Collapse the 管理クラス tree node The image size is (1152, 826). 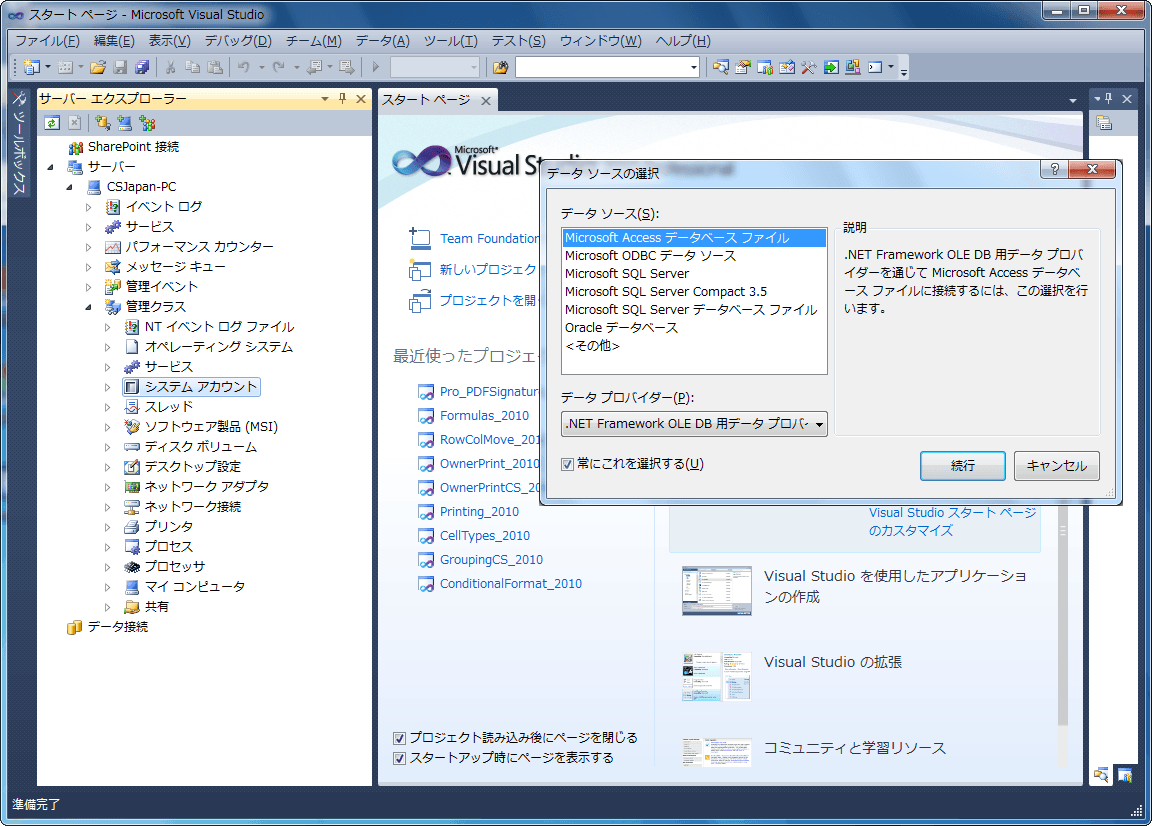coord(89,307)
